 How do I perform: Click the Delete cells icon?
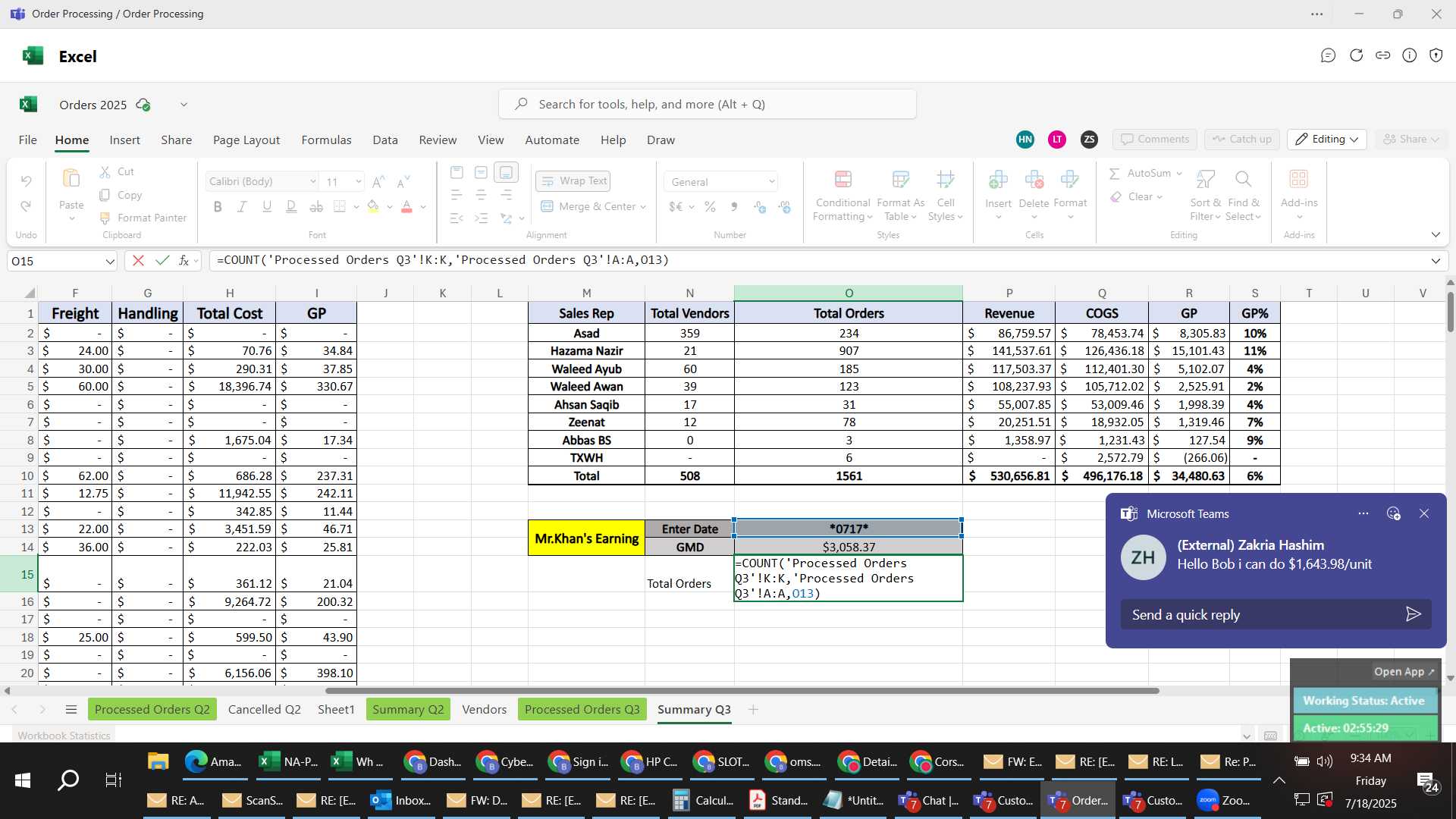click(x=1034, y=180)
